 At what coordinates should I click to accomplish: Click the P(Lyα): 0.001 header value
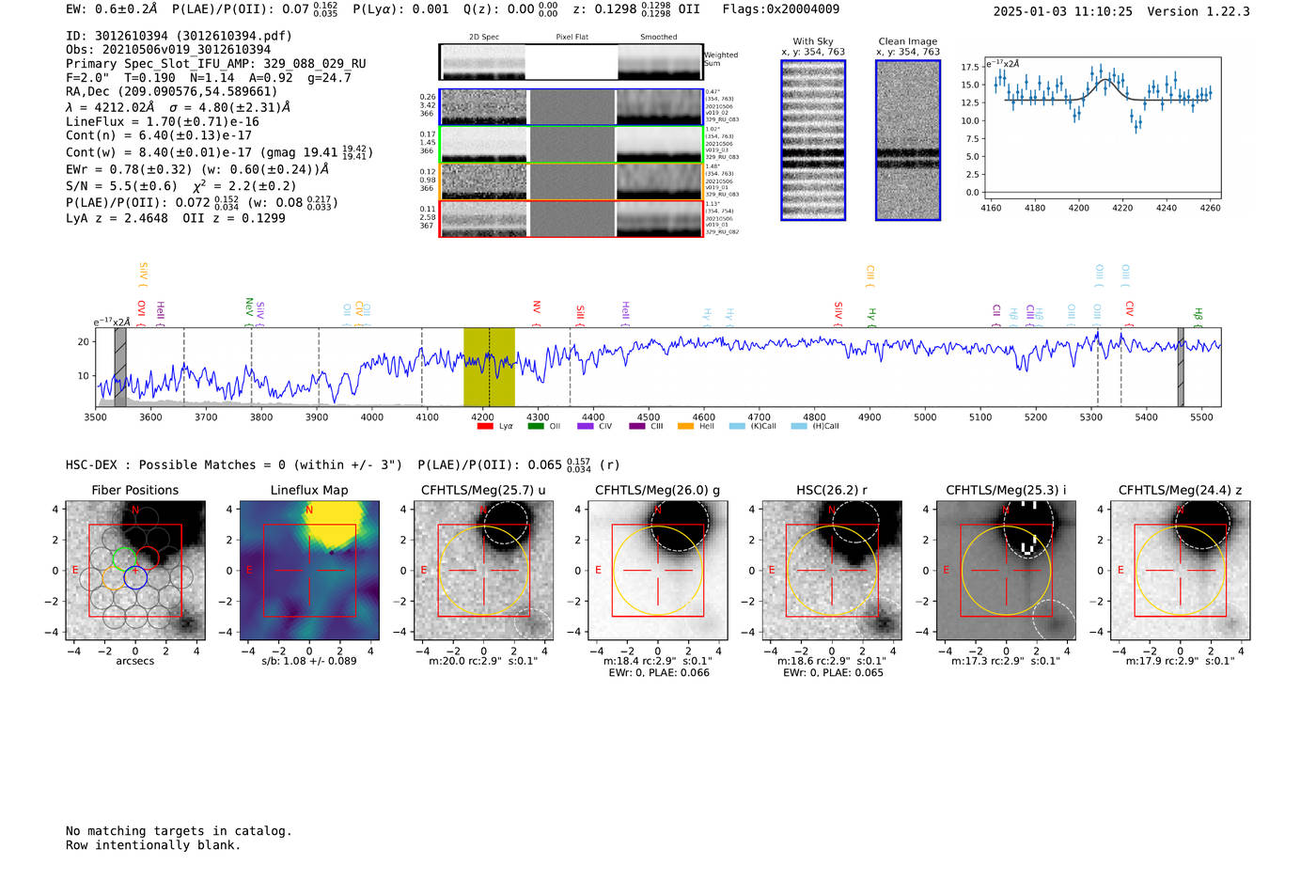[x=401, y=9]
